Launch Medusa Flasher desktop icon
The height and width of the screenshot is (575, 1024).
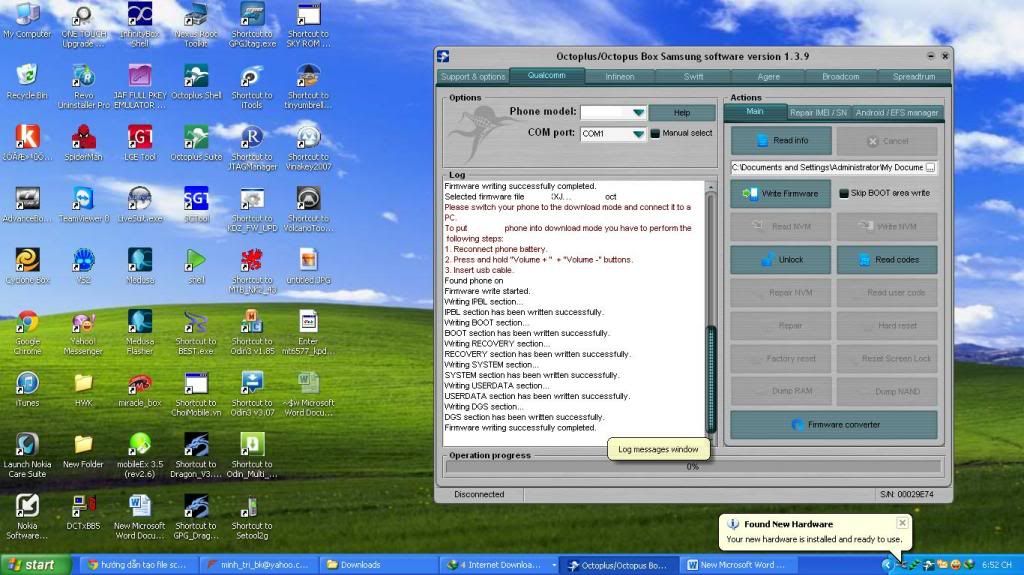(x=140, y=332)
